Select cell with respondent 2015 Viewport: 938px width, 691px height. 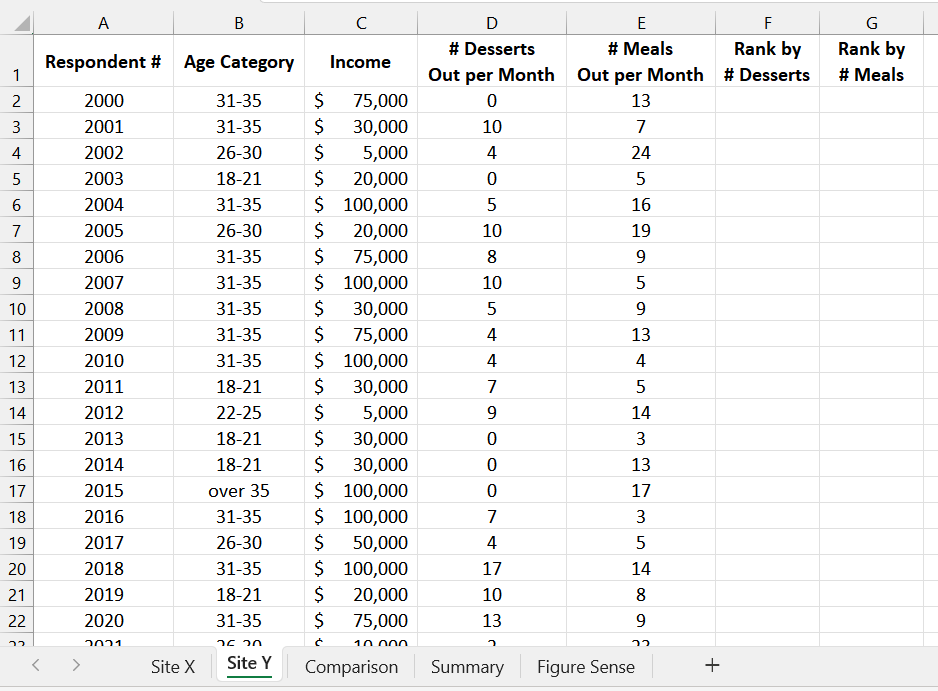(103, 491)
